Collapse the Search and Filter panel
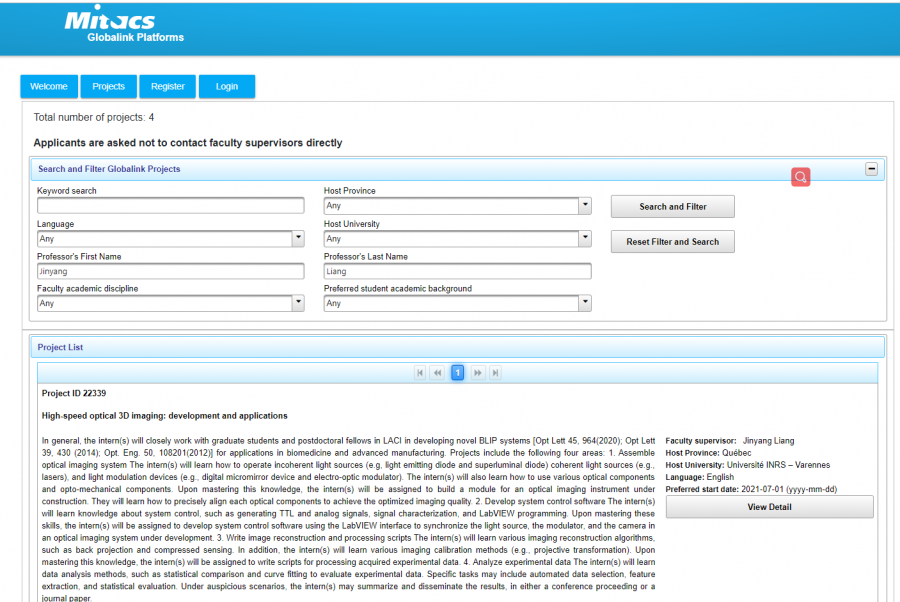 pos(871,169)
